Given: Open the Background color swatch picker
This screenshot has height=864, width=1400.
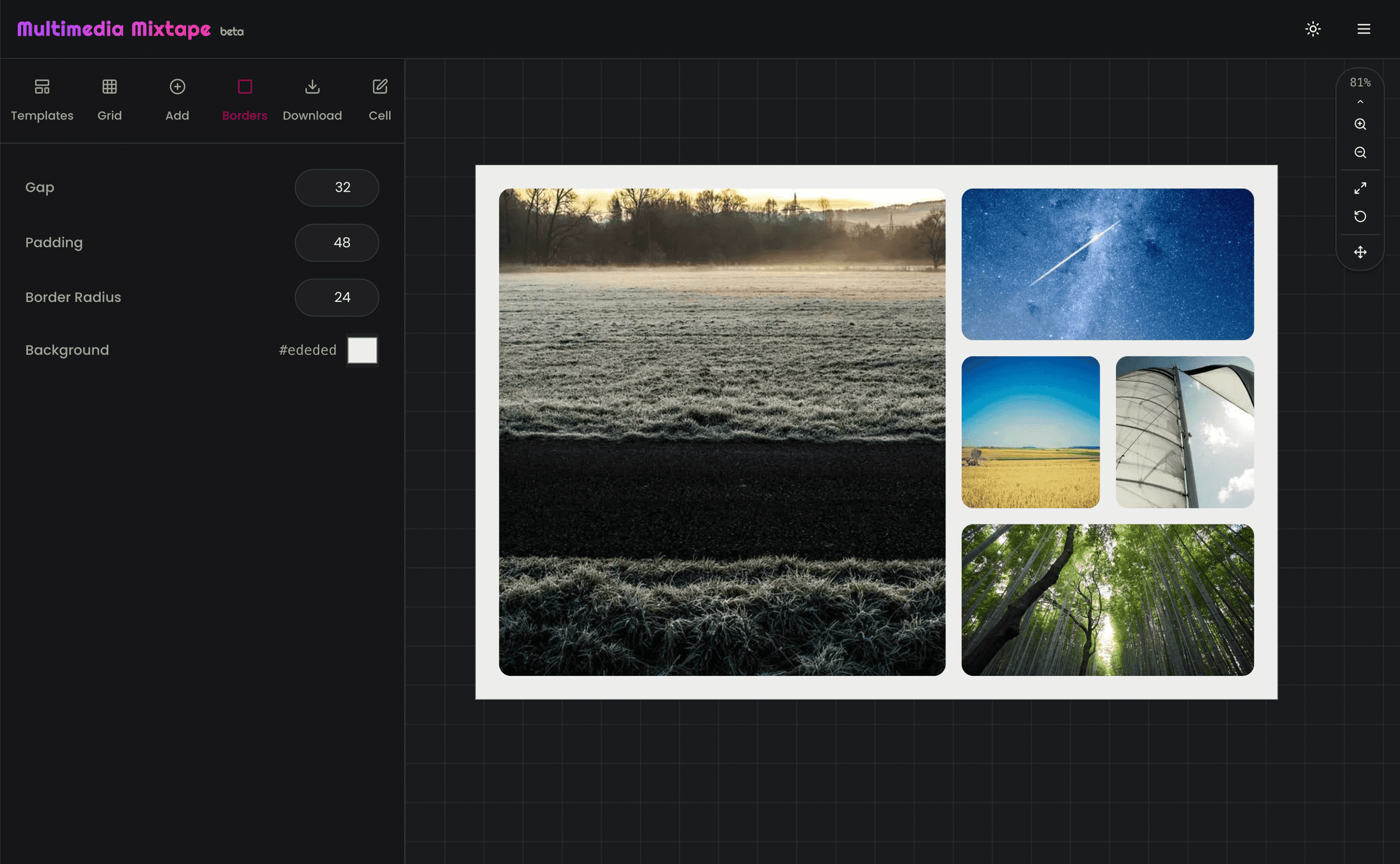Looking at the screenshot, I should tap(362, 350).
